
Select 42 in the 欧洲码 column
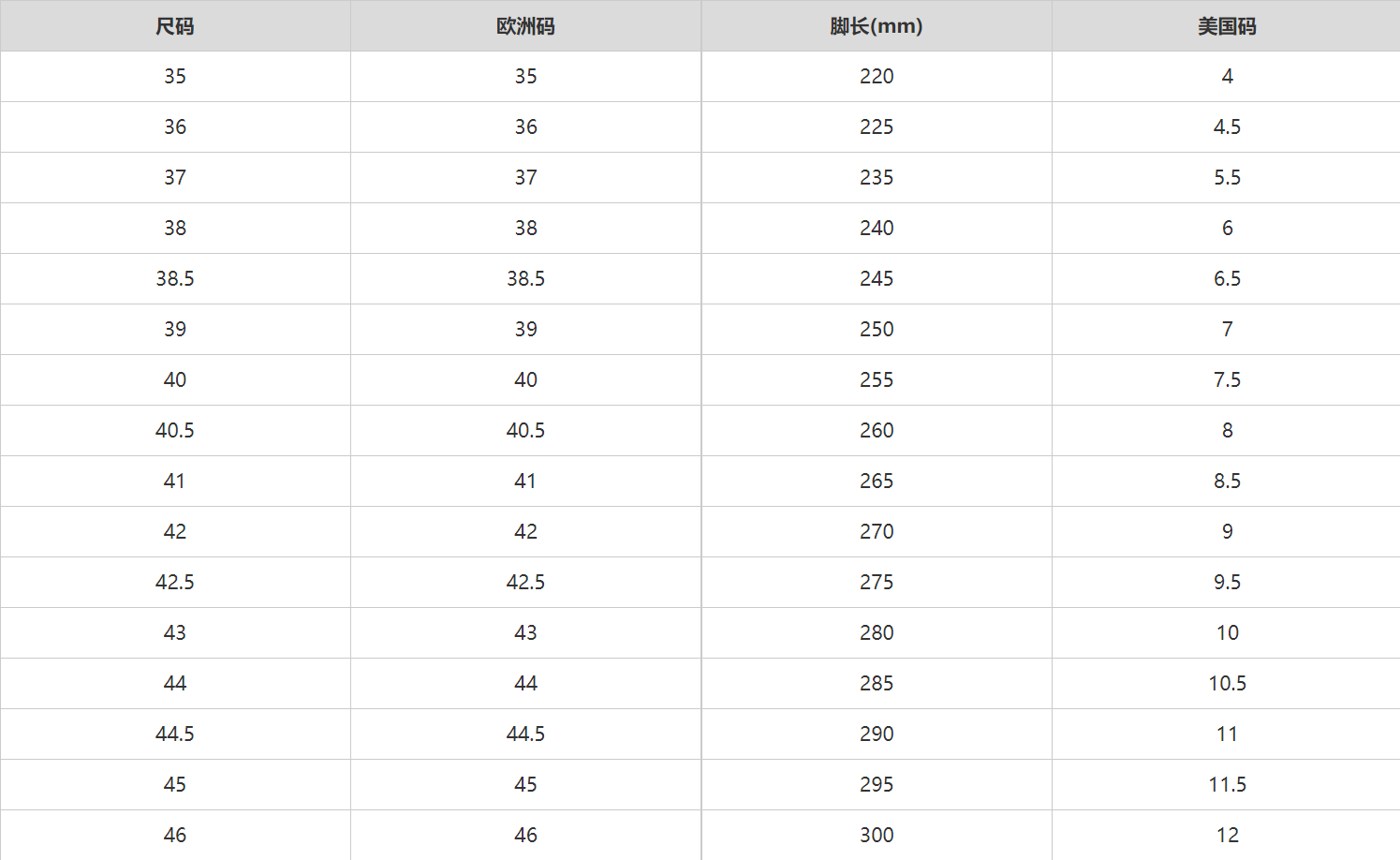525,532
